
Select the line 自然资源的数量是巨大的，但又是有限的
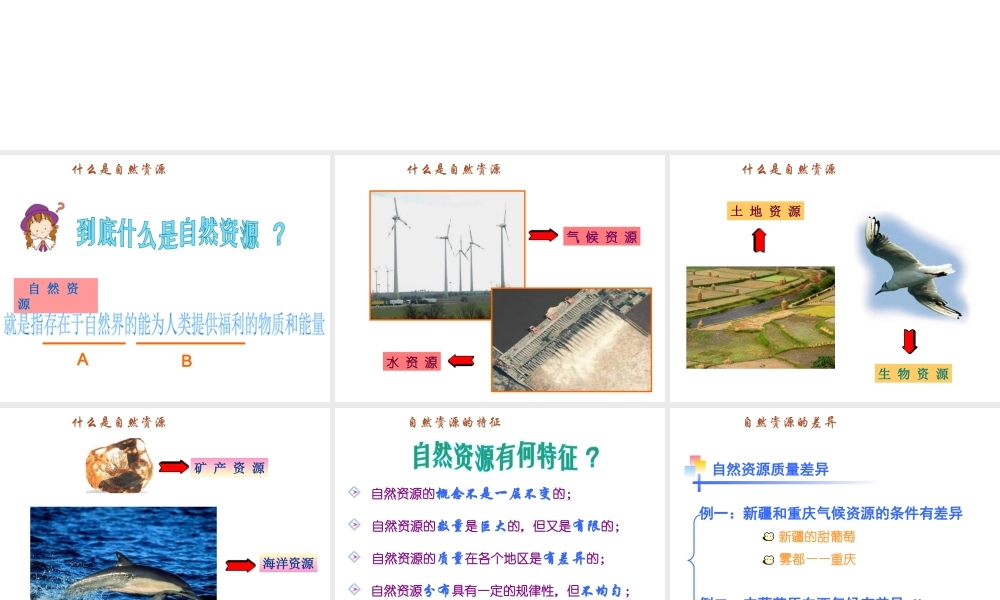click(x=496, y=526)
